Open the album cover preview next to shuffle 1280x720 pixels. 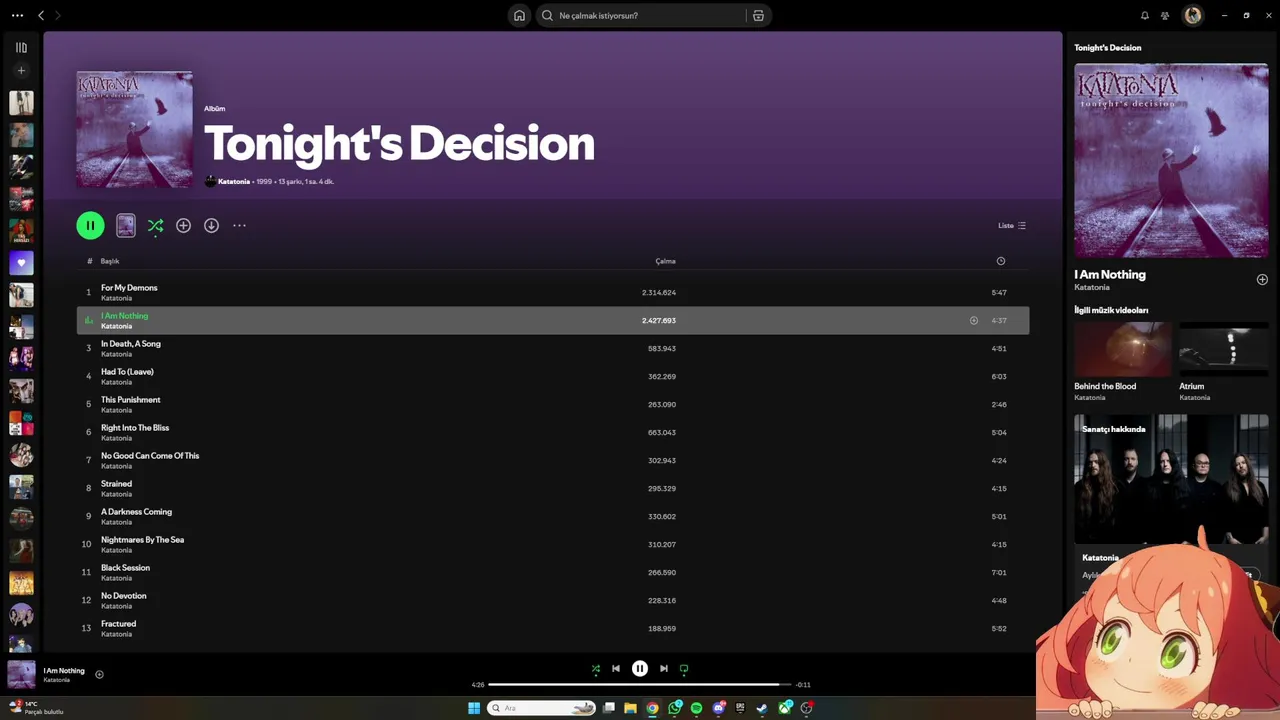pos(126,225)
